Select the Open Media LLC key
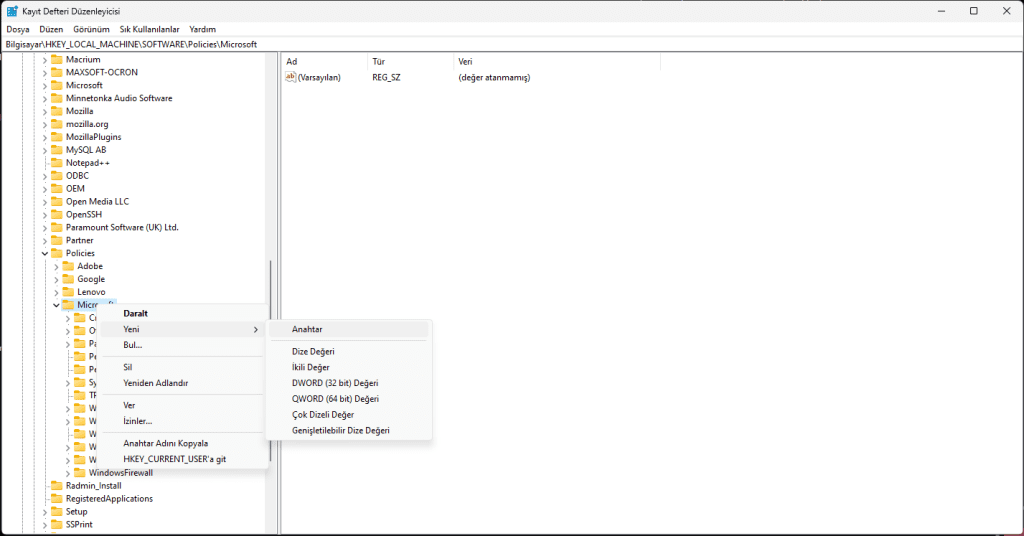The width and height of the screenshot is (1024, 536). 97,202
